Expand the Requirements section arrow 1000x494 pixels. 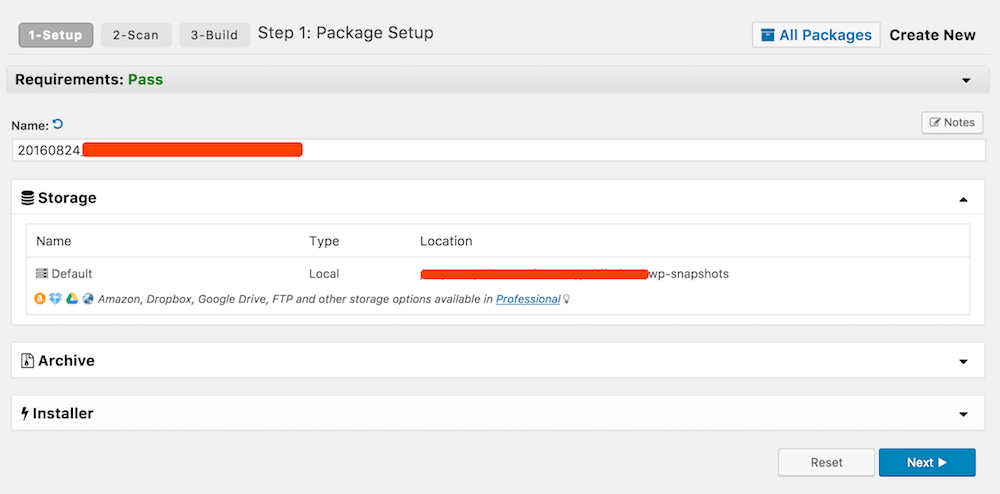click(x=966, y=80)
